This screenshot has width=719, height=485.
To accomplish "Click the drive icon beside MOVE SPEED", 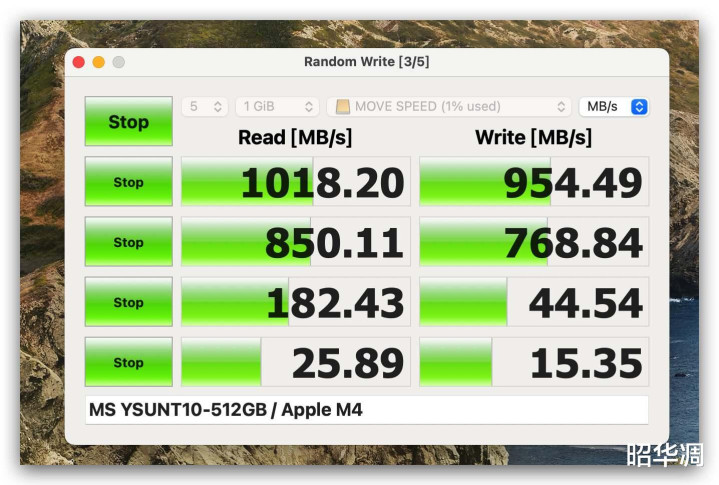I will pyautogui.click(x=343, y=107).
